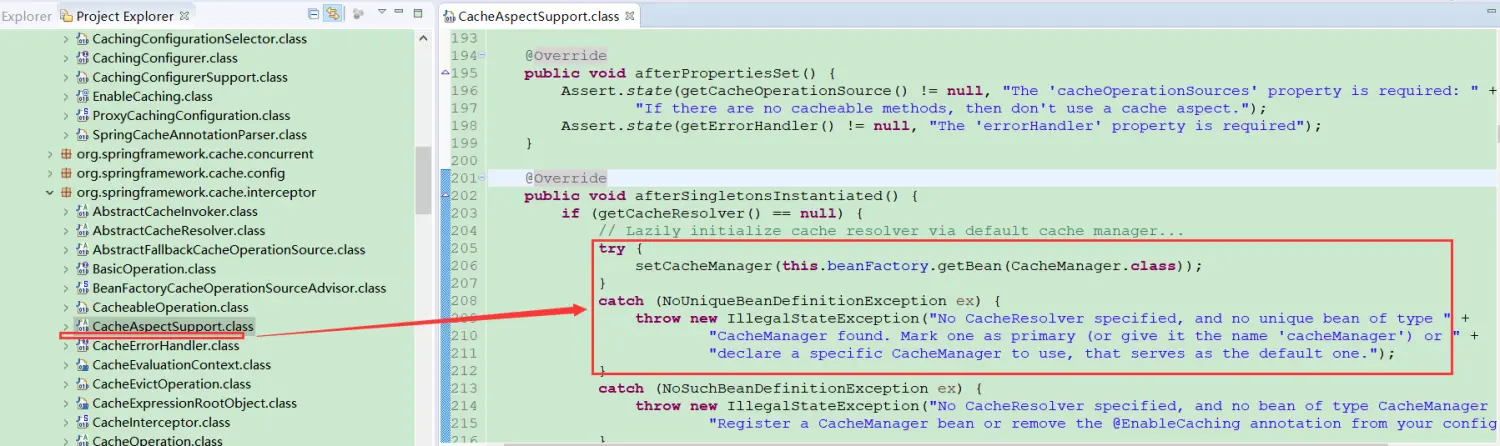Click Collapse All in Project Explorer toolbar
The height and width of the screenshot is (446, 1500).
click(x=314, y=14)
